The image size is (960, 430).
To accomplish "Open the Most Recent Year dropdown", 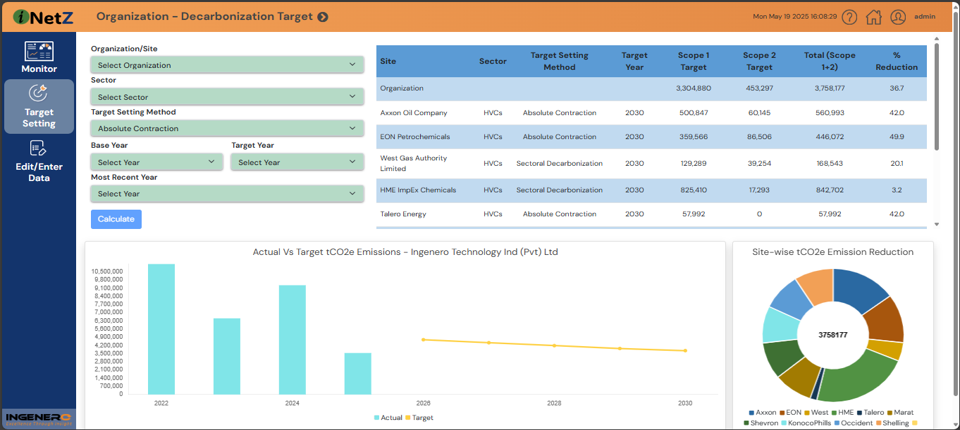I will pyautogui.click(x=226, y=194).
